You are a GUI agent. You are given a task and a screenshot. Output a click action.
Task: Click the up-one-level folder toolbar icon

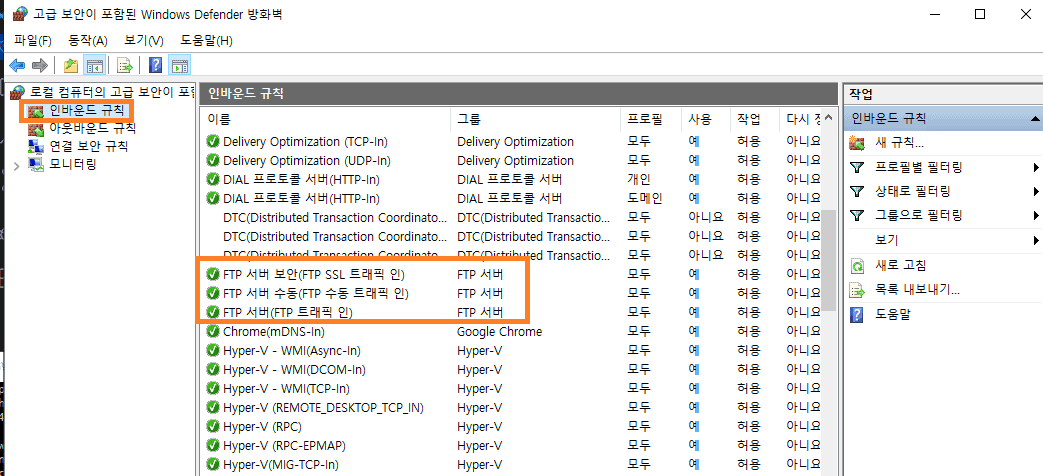(x=71, y=65)
